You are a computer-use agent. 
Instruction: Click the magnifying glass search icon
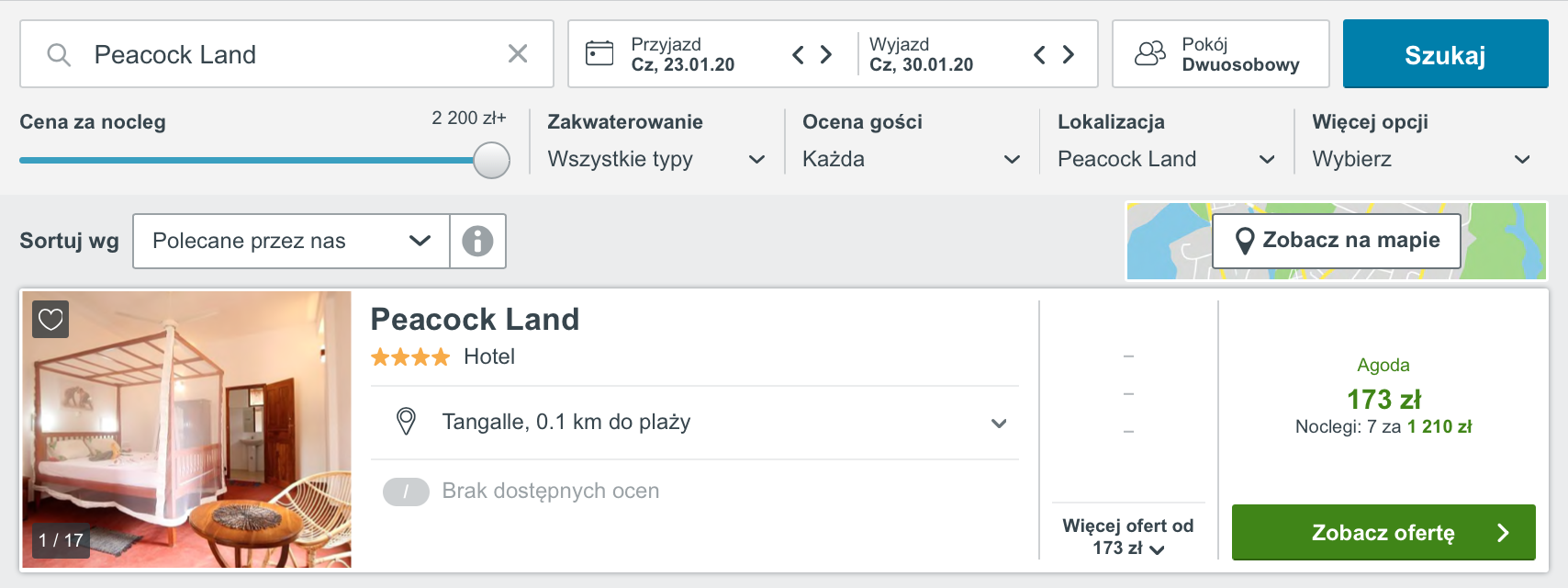(59, 55)
